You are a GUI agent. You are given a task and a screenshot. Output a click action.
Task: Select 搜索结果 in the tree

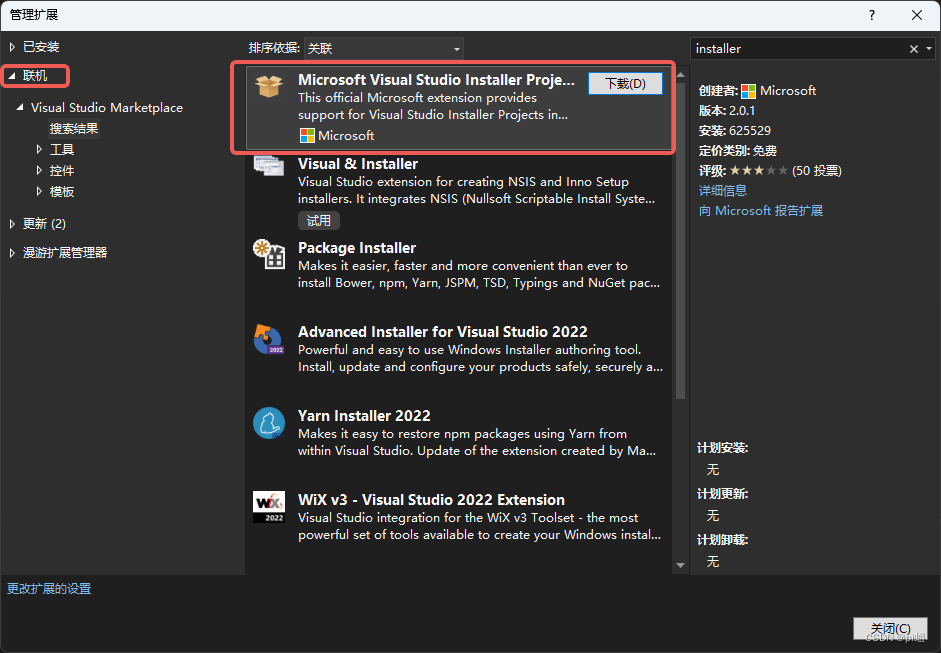pyautogui.click(x=74, y=128)
